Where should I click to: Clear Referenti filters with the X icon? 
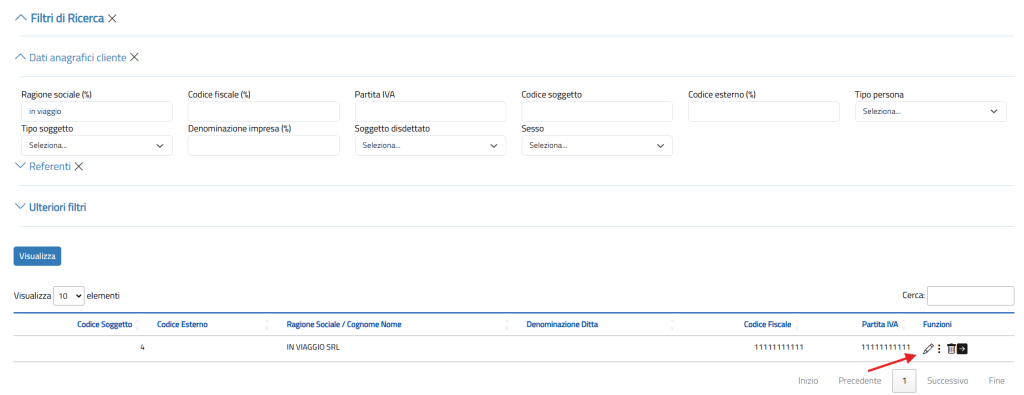click(78, 166)
